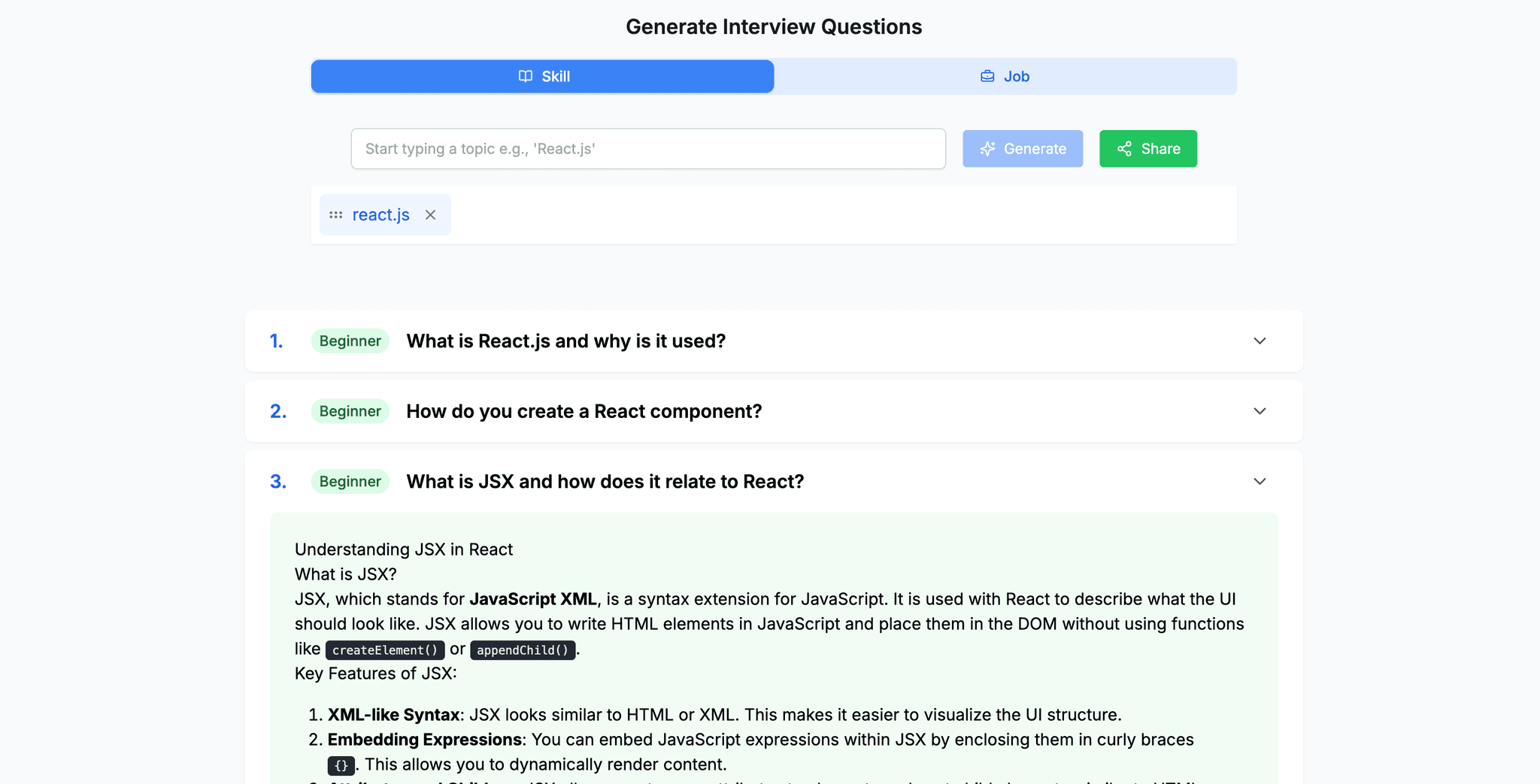The image size is (1540, 784).
Task: Click the briefcase icon on the Job tab
Action: (x=987, y=76)
